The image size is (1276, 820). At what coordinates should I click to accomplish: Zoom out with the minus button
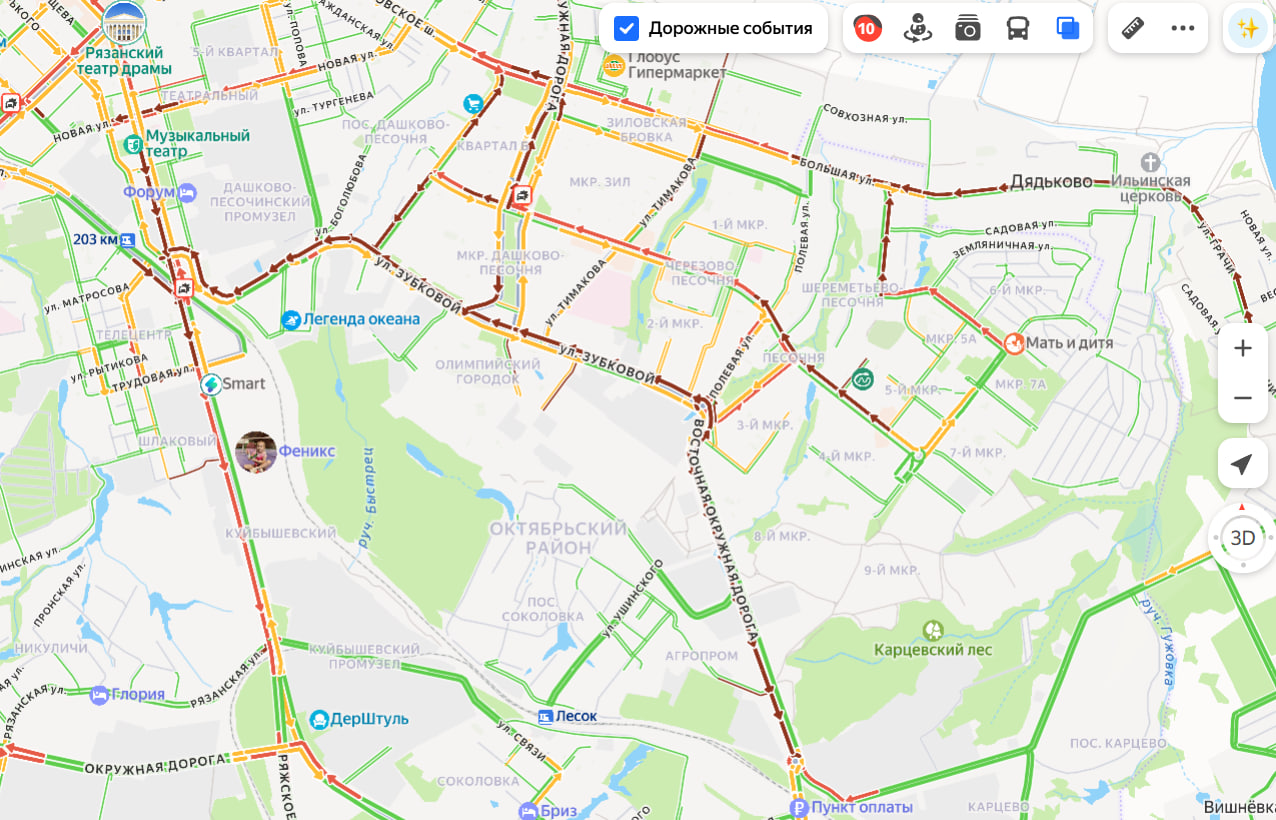pyautogui.click(x=1243, y=398)
